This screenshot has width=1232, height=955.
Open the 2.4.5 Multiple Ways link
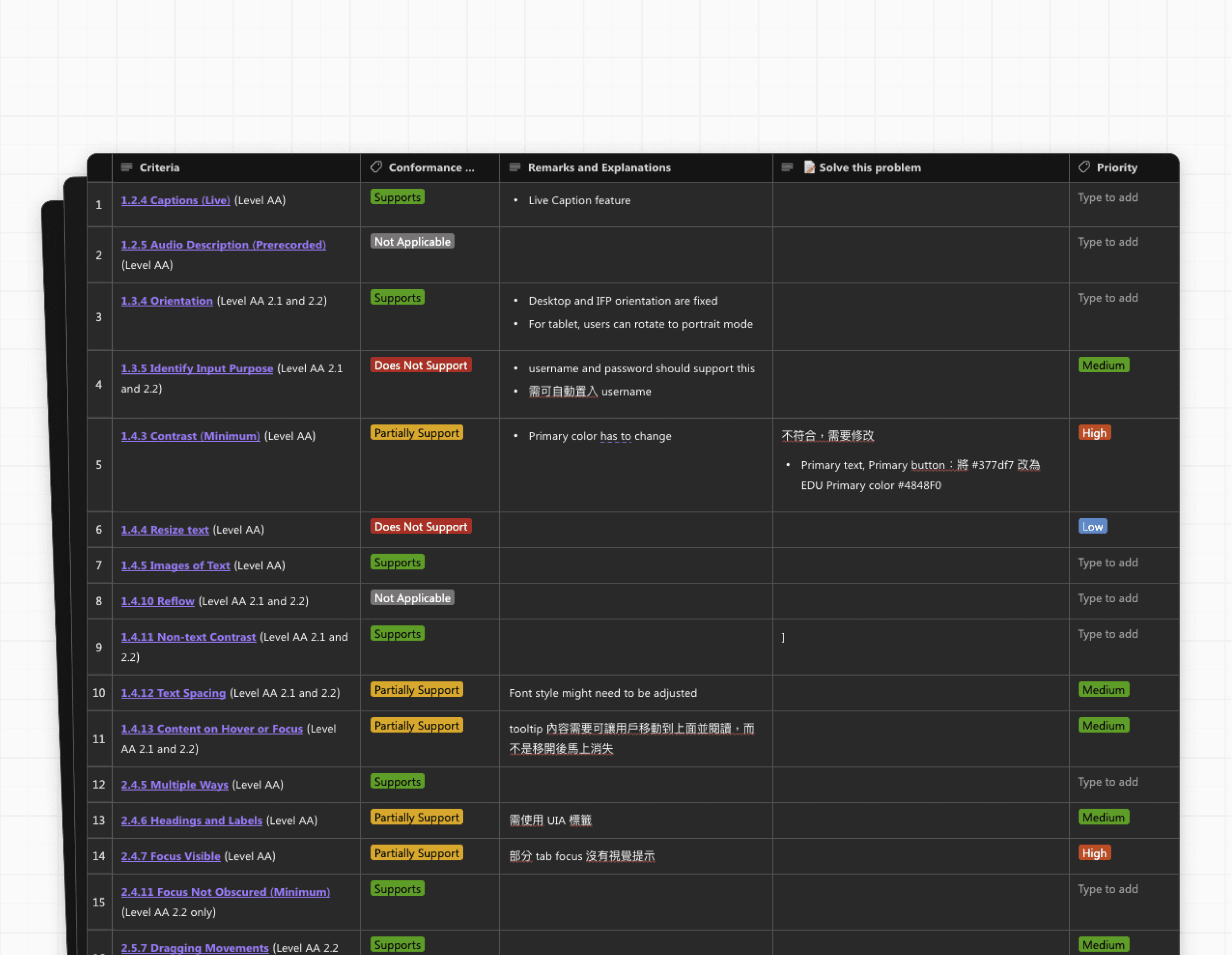point(174,785)
